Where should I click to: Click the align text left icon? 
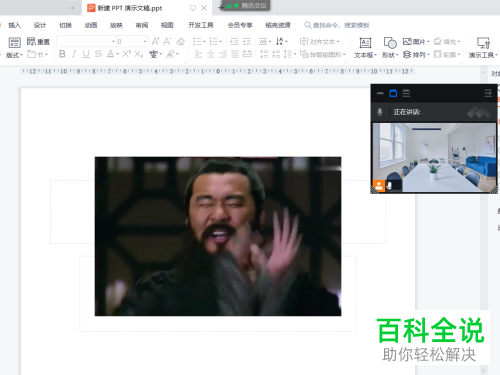(x=199, y=54)
